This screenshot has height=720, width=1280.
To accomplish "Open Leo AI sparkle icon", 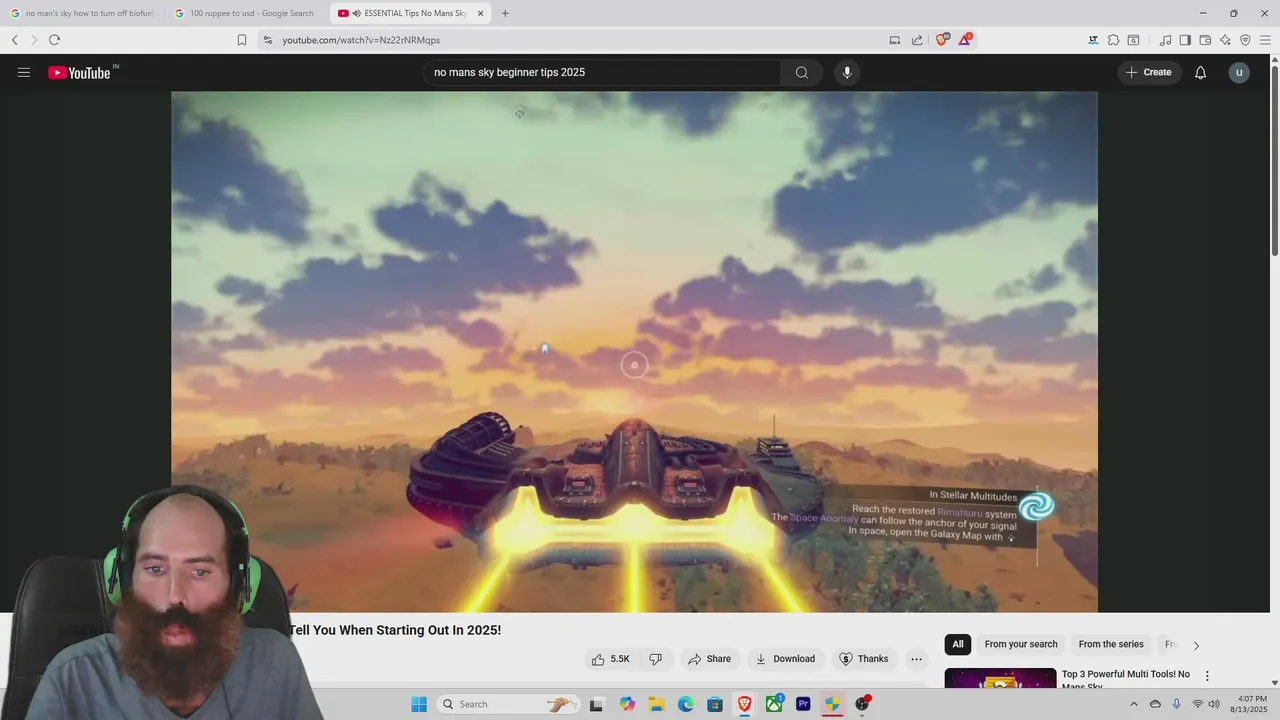I will [x=1225, y=40].
